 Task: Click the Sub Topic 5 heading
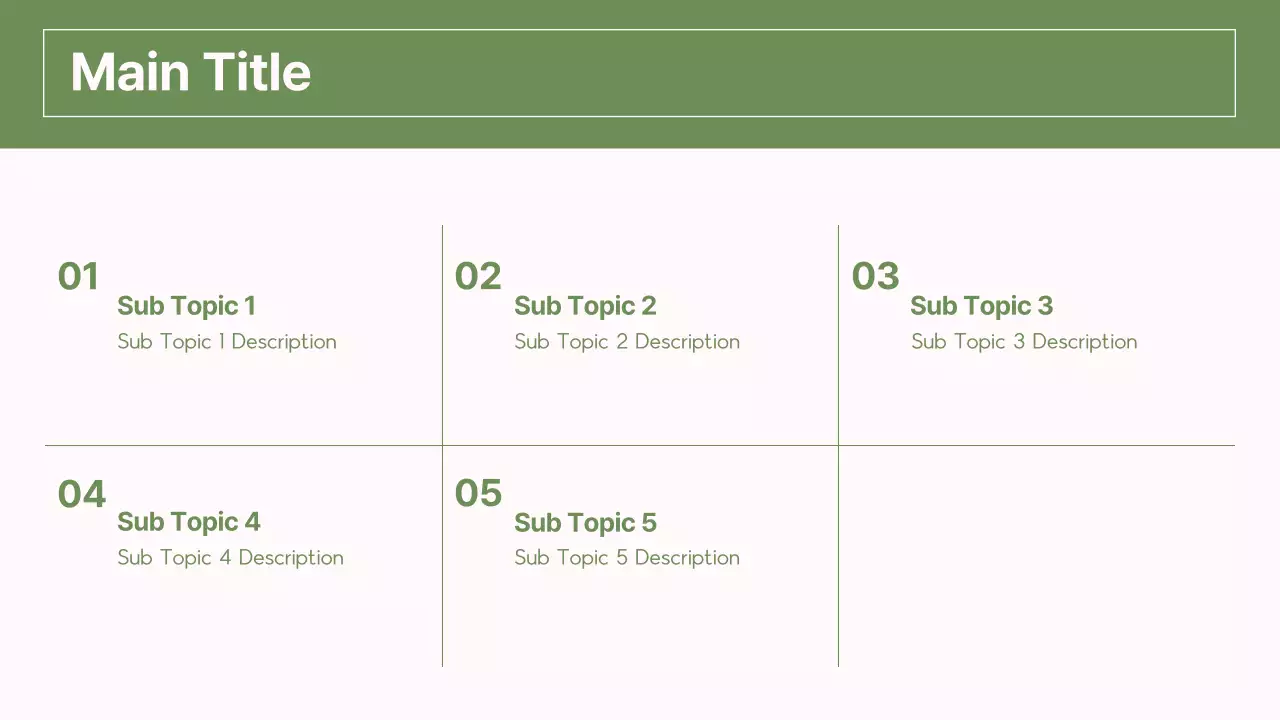[585, 523]
